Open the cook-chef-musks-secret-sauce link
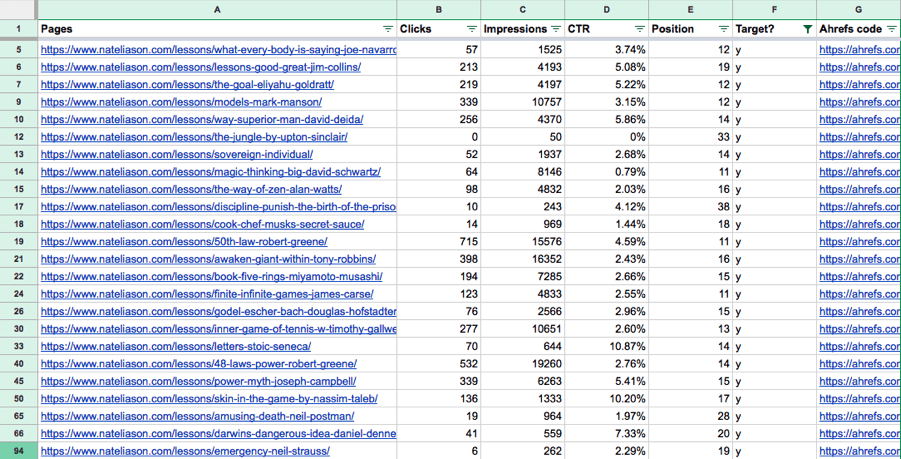This screenshot has height=459, width=901. [202, 224]
